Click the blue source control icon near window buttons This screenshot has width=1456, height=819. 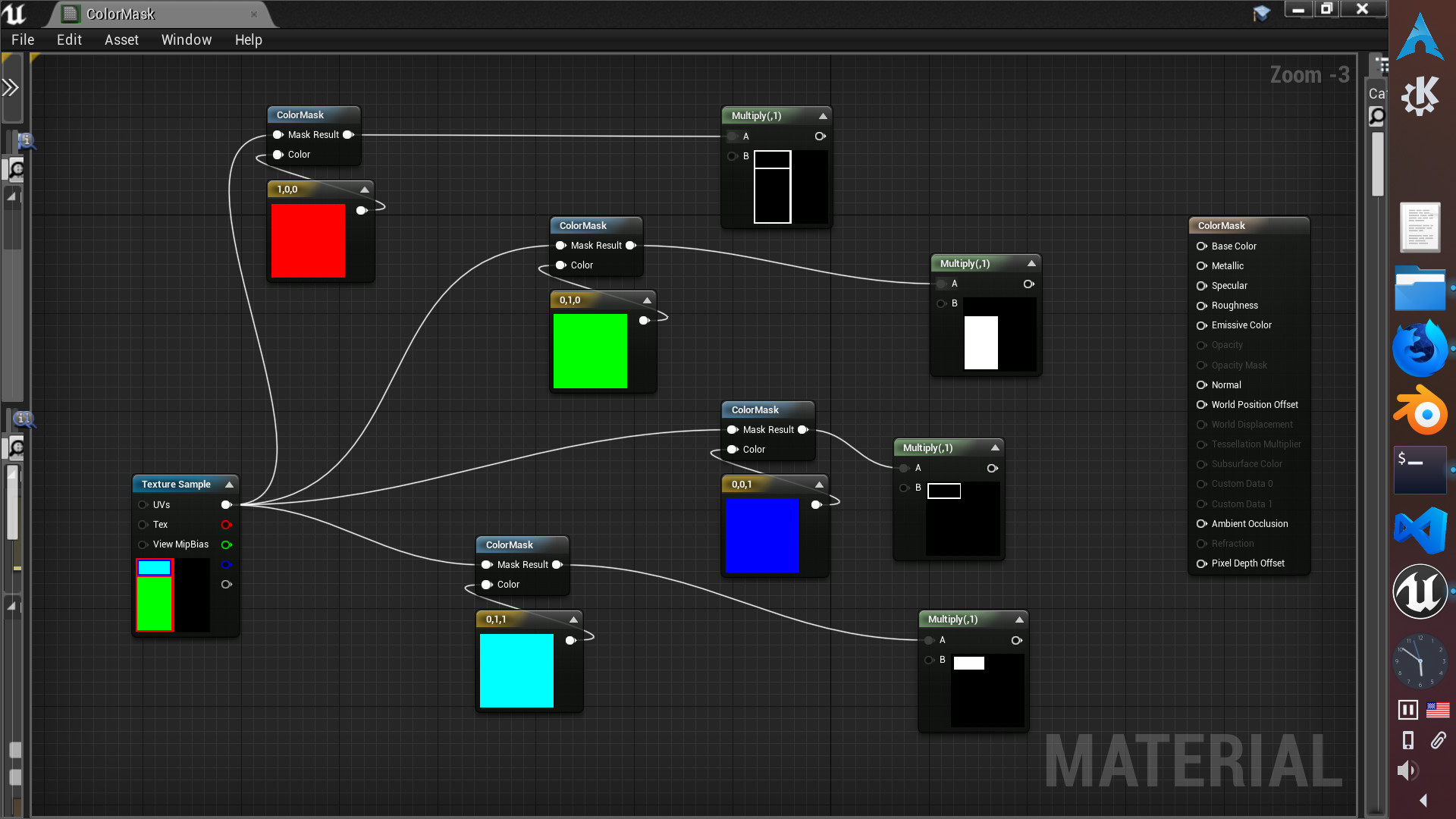[x=1261, y=13]
